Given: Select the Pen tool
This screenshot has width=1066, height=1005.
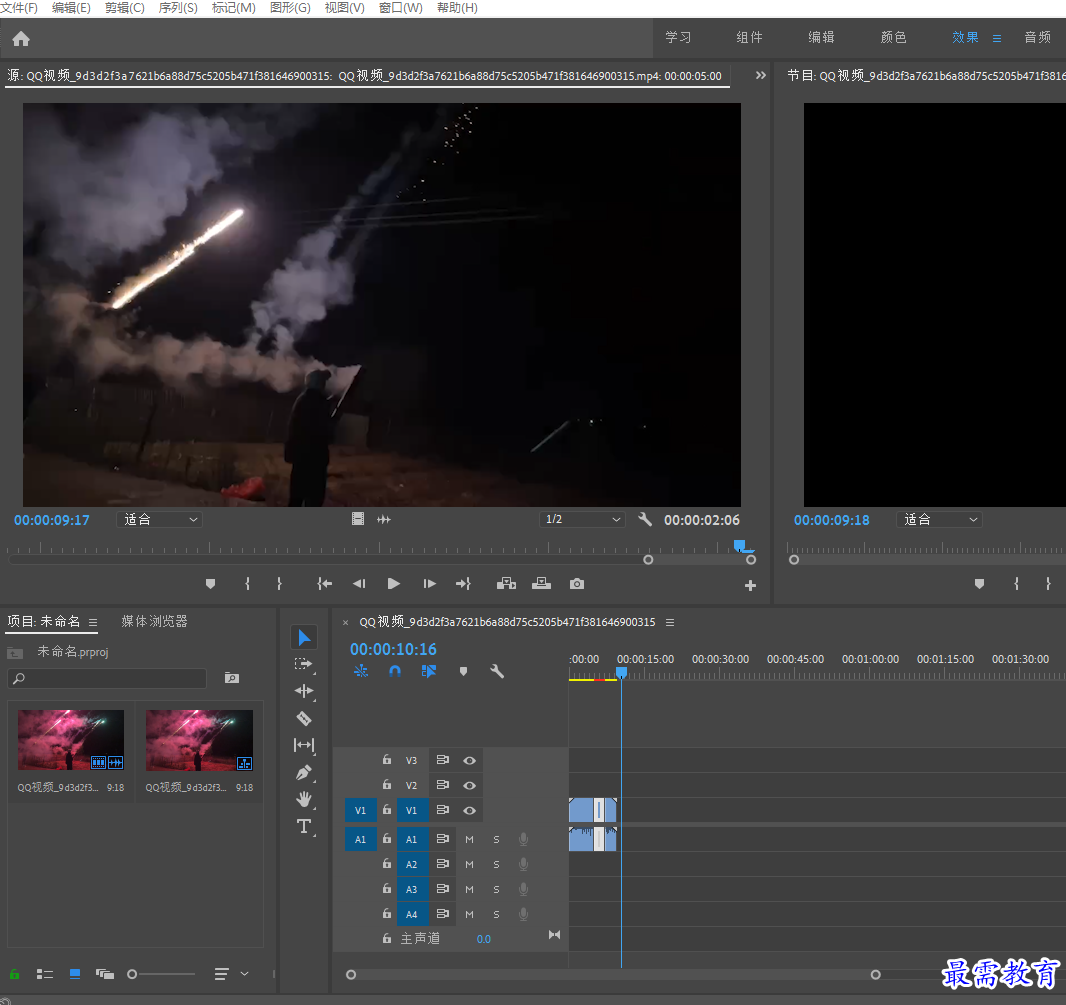Looking at the screenshot, I should tap(304, 772).
